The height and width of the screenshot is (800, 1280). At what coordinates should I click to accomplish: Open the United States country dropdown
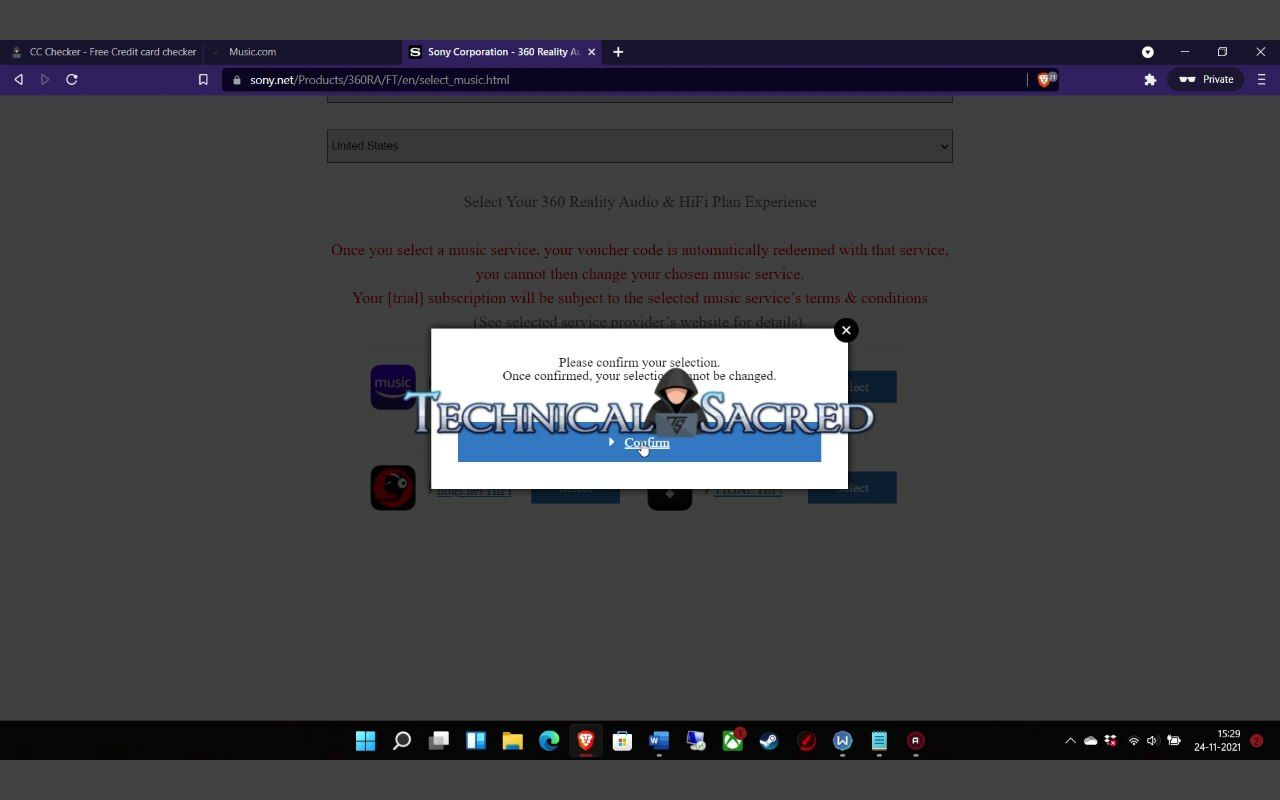click(x=639, y=146)
